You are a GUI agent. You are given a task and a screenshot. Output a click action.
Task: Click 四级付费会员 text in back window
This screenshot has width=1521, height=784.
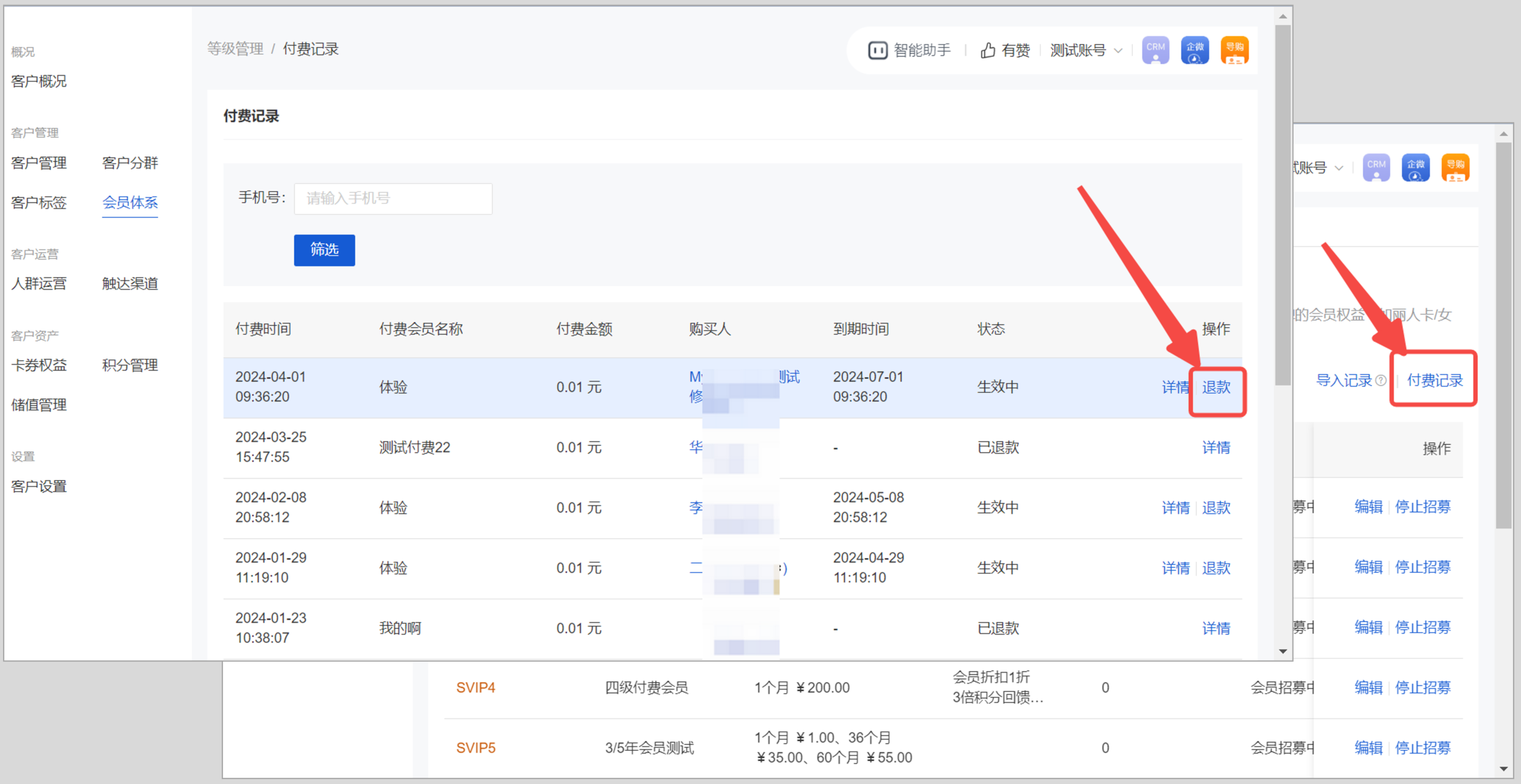point(646,688)
